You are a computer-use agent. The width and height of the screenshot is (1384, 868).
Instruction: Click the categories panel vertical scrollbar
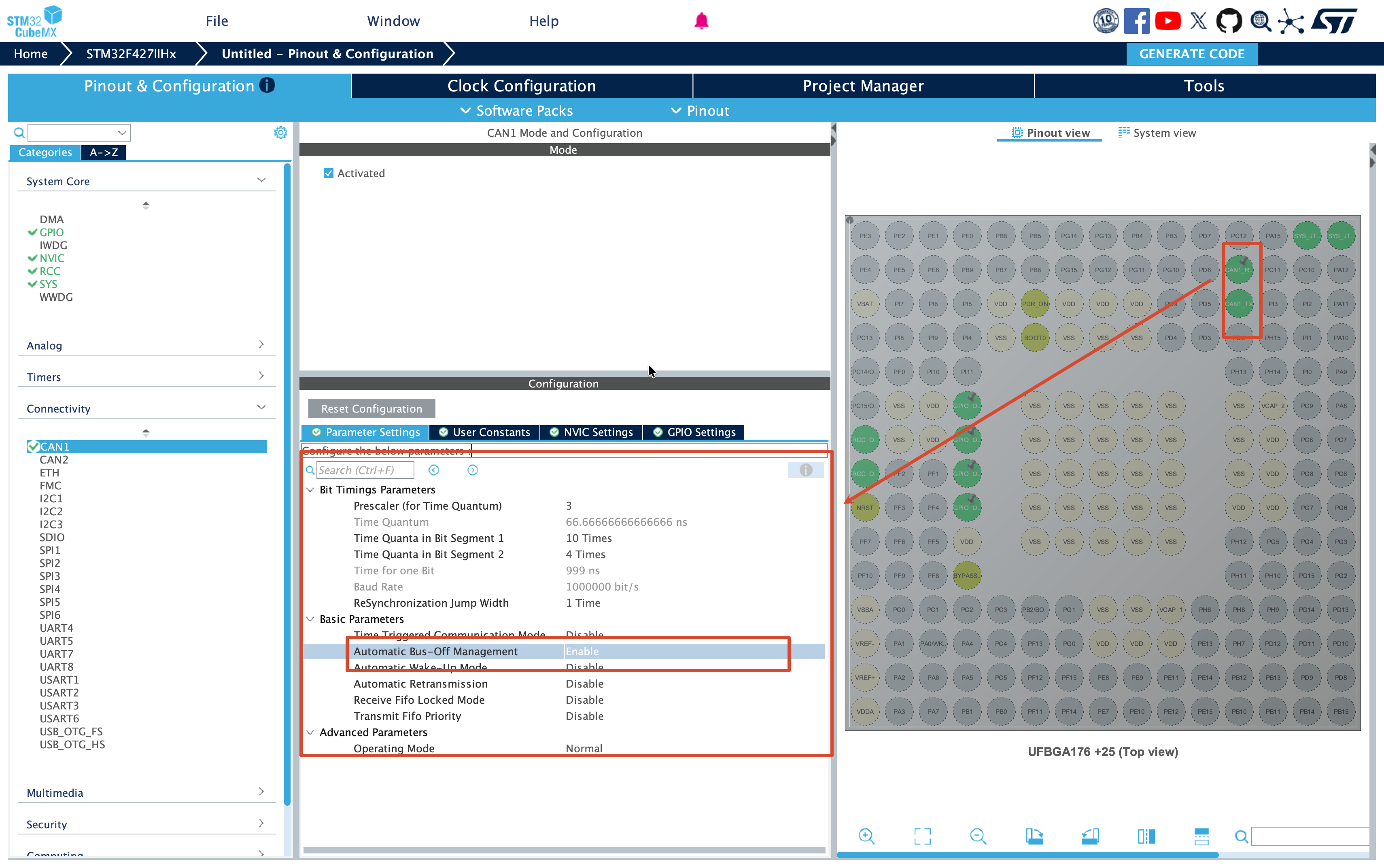(x=287, y=485)
